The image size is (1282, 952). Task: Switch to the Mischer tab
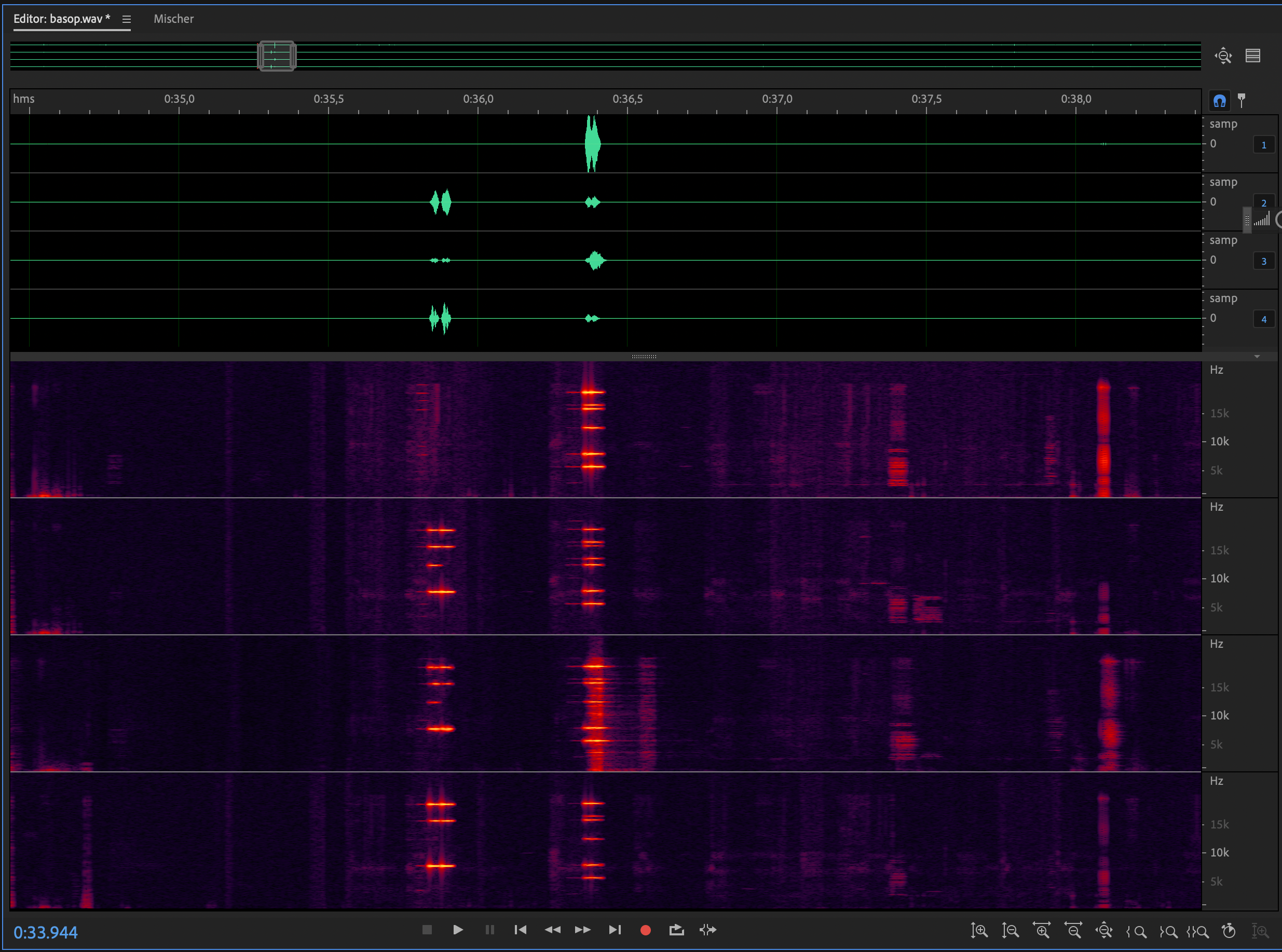(x=173, y=19)
